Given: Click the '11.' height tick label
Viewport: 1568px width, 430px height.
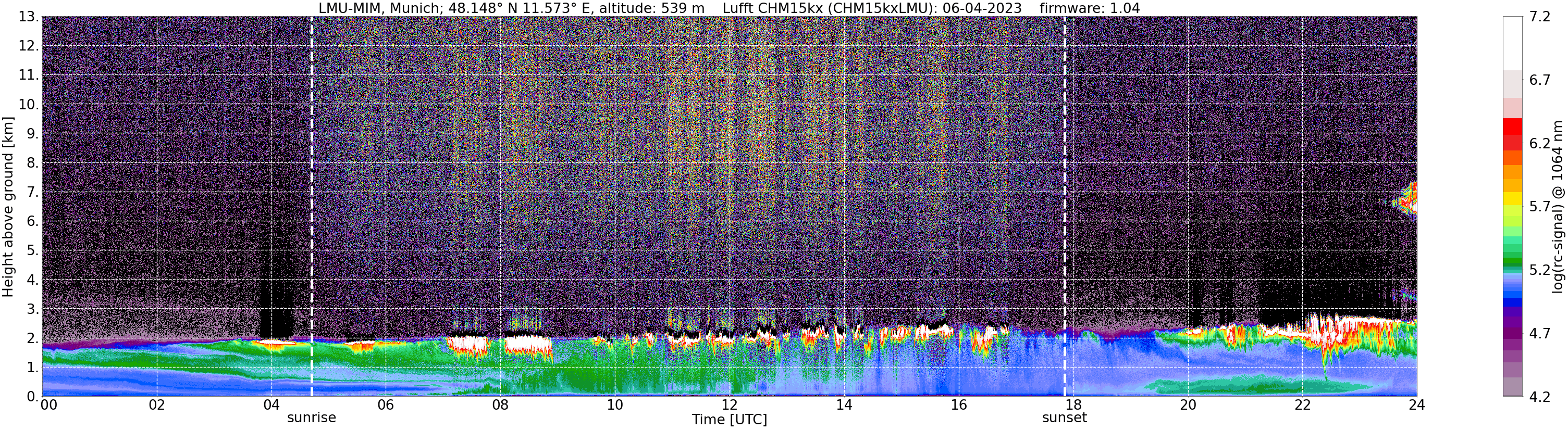Looking at the screenshot, I should click(x=28, y=75).
